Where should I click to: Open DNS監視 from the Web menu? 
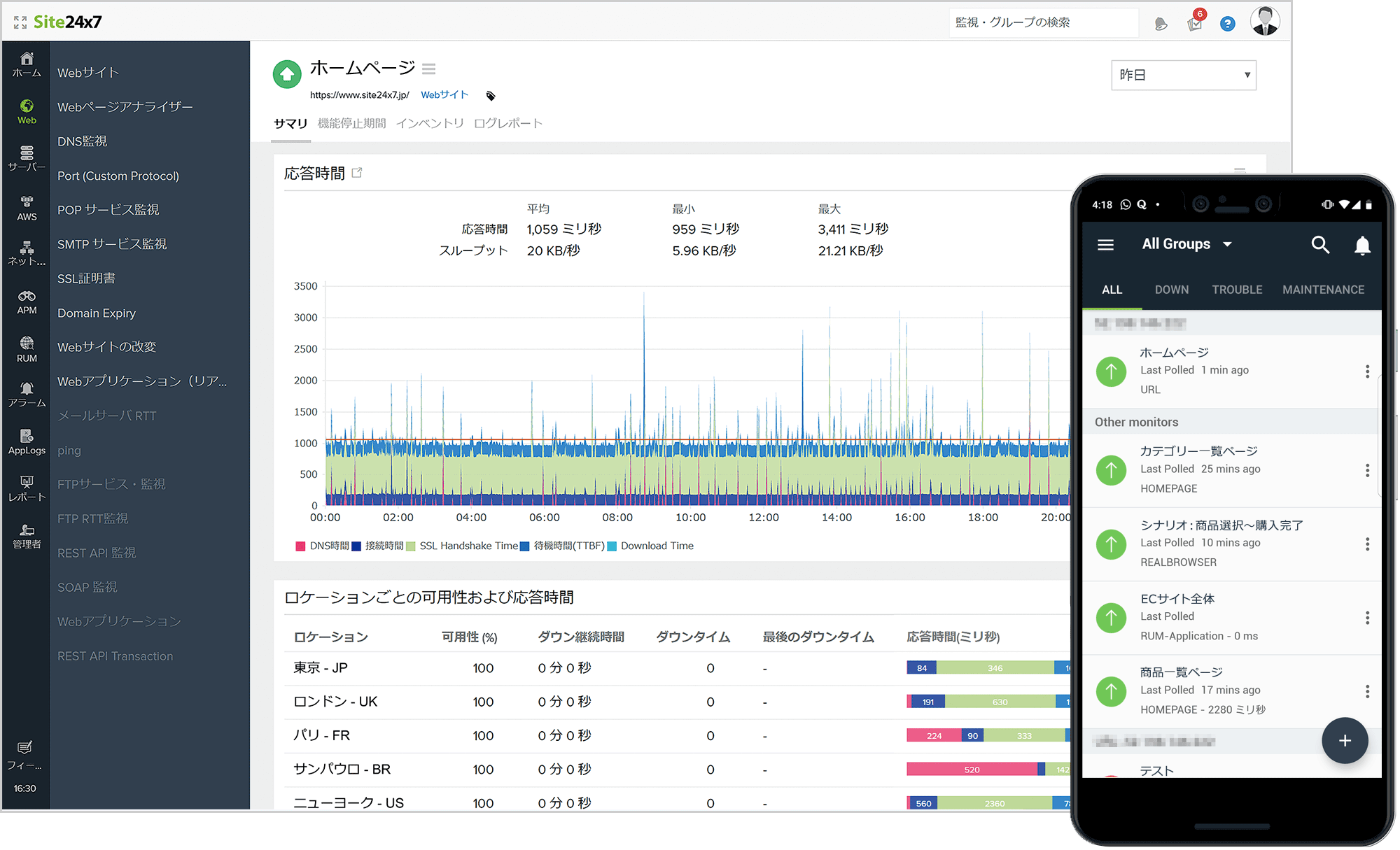coord(82,140)
